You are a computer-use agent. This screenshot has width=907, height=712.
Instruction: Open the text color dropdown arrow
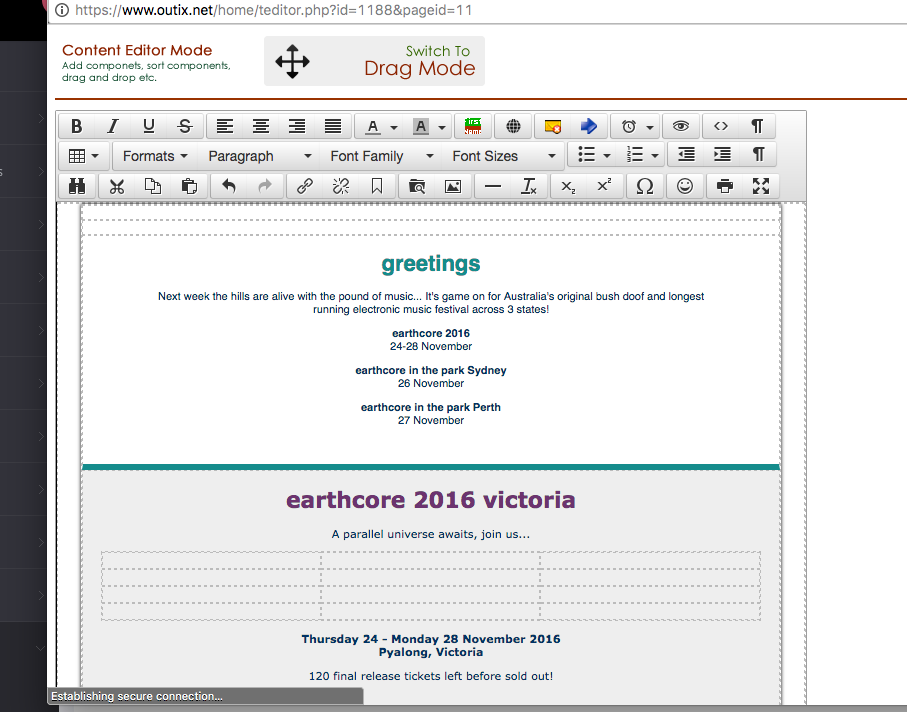394,127
